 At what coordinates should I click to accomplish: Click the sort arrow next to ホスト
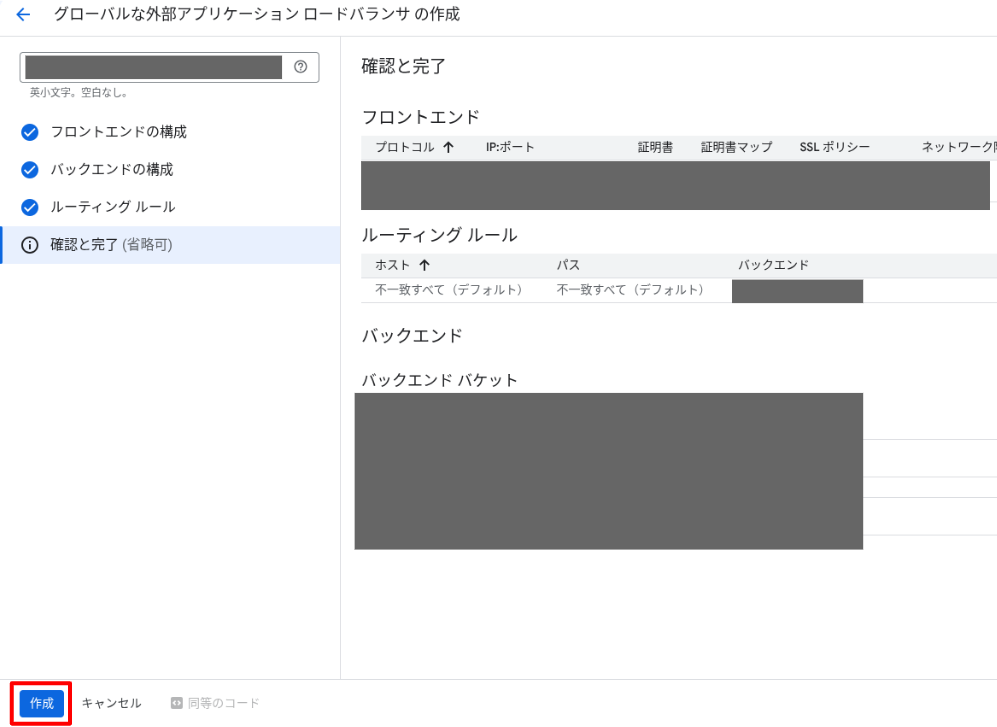coord(425,265)
